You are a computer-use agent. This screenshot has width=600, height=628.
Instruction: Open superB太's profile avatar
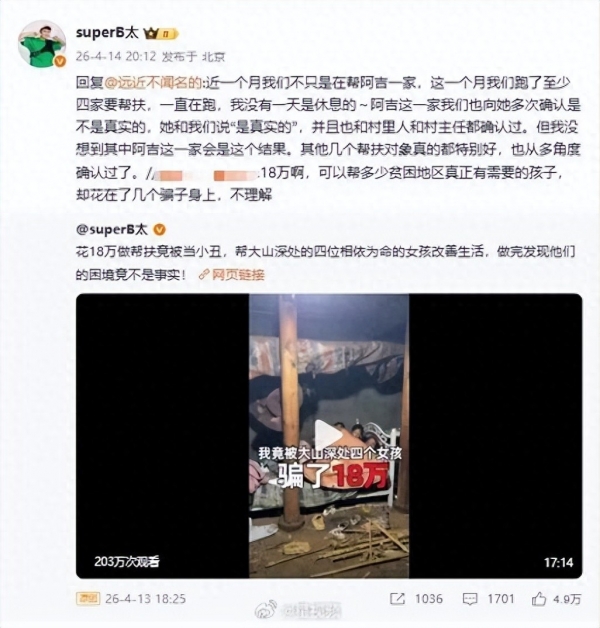point(42,44)
